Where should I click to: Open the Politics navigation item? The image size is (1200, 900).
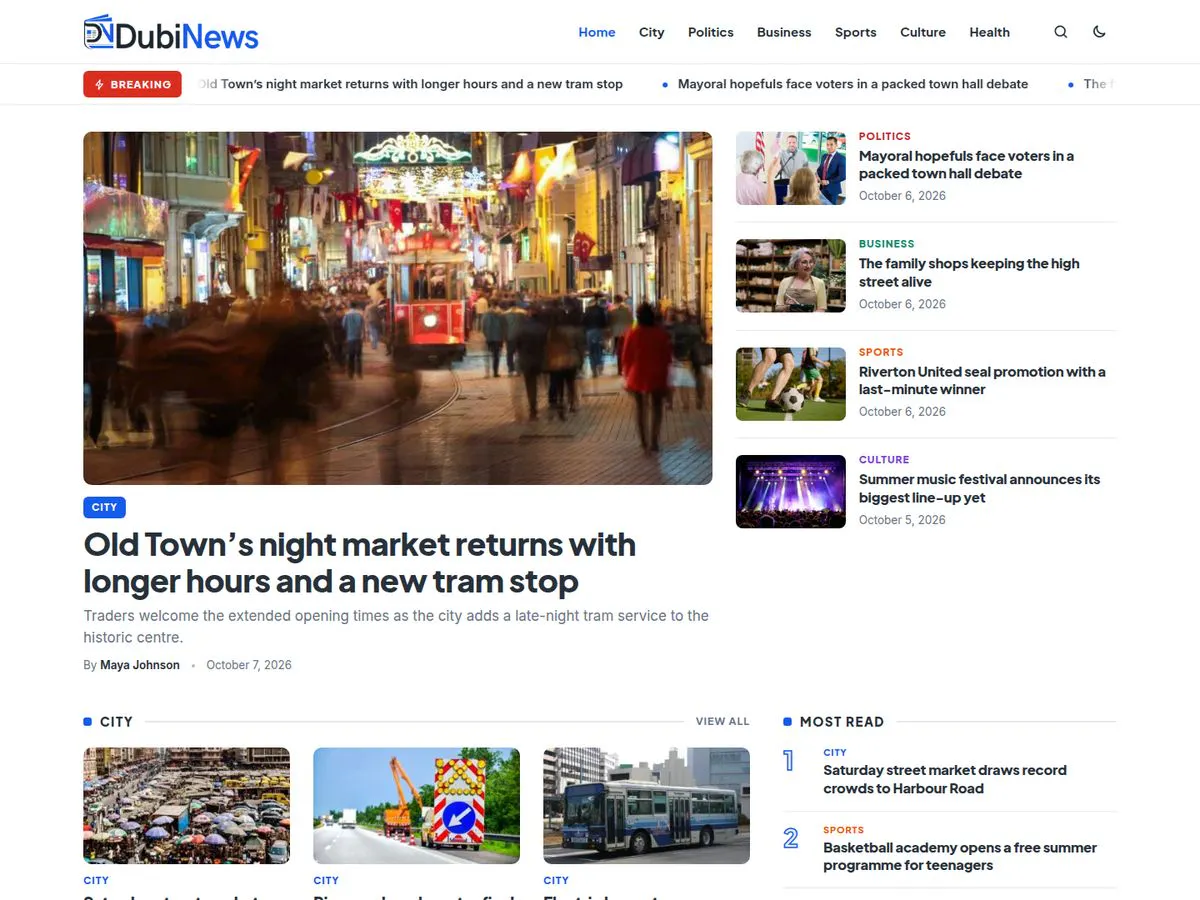coord(711,32)
